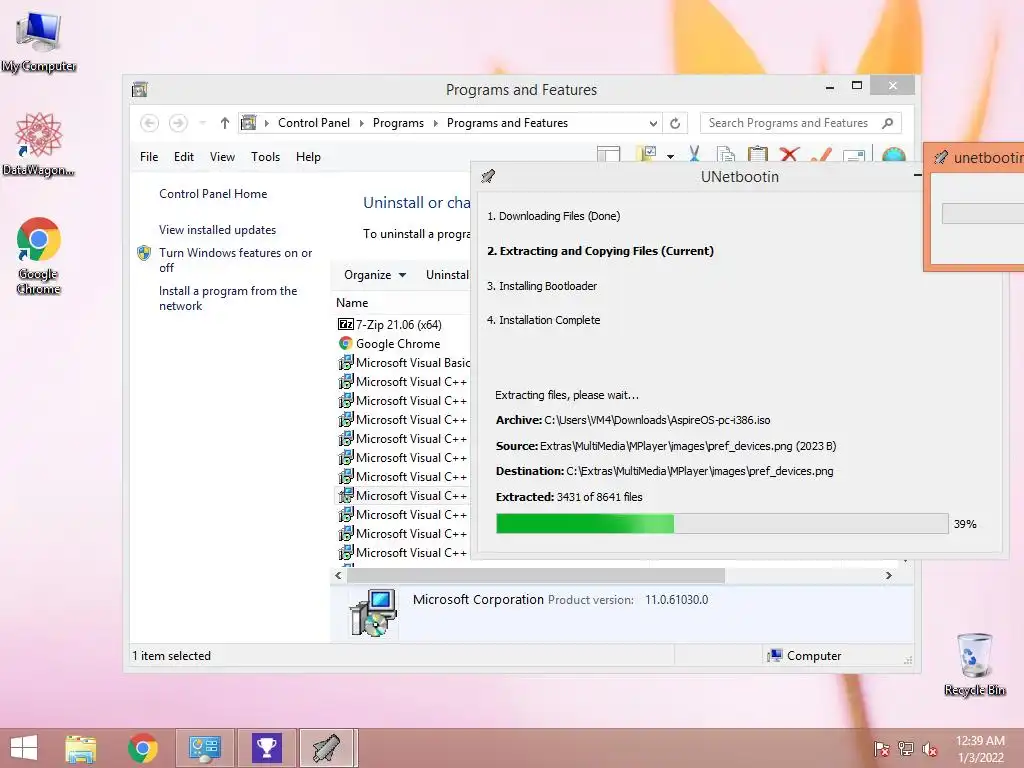Viewport: 1024px width, 768px height.
Task: Click the taskbar clock showing 12:39 AM
Action: click(x=980, y=749)
